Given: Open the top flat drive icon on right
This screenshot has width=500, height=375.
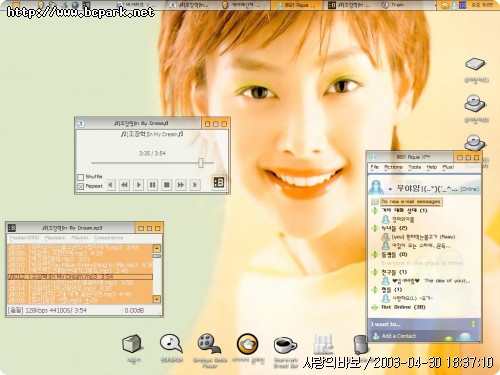Looking at the screenshot, I should point(475,64).
